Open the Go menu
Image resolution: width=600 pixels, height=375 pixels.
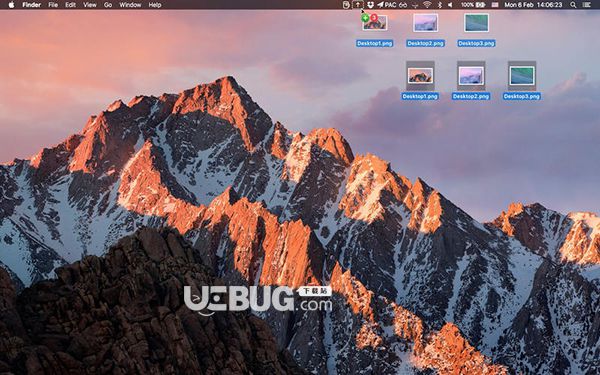pyautogui.click(x=108, y=5)
